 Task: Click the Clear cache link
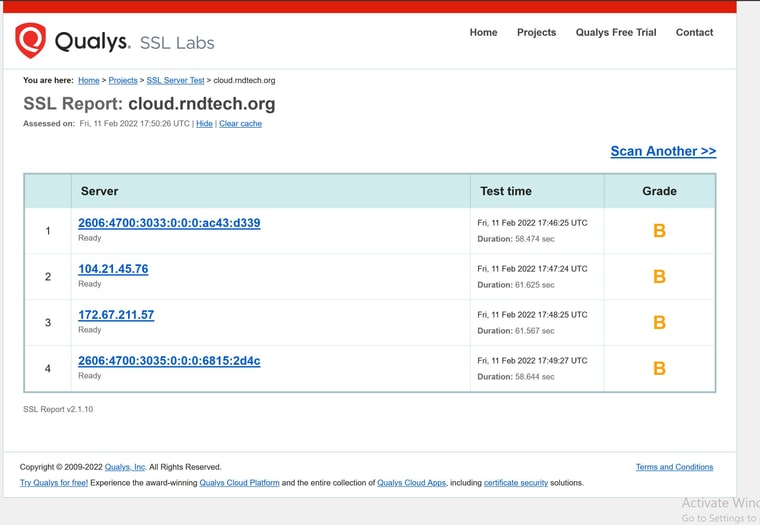tap(240, 124)
